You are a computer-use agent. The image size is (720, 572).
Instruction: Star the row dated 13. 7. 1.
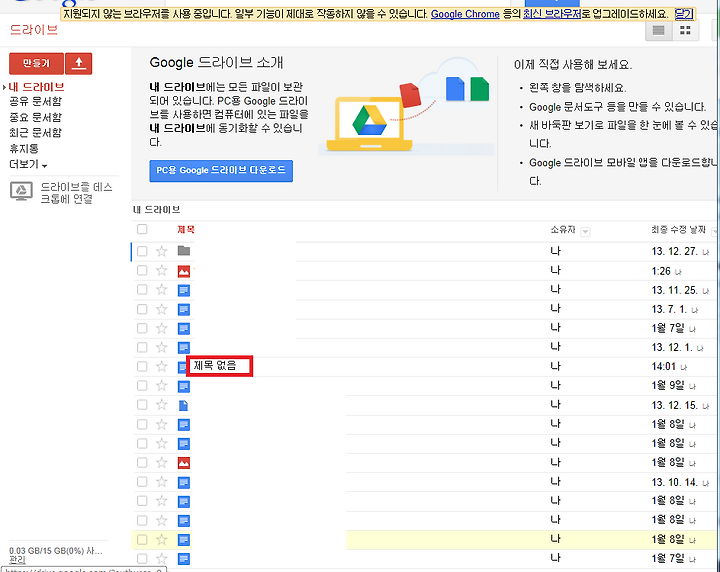tap(161, 309)
